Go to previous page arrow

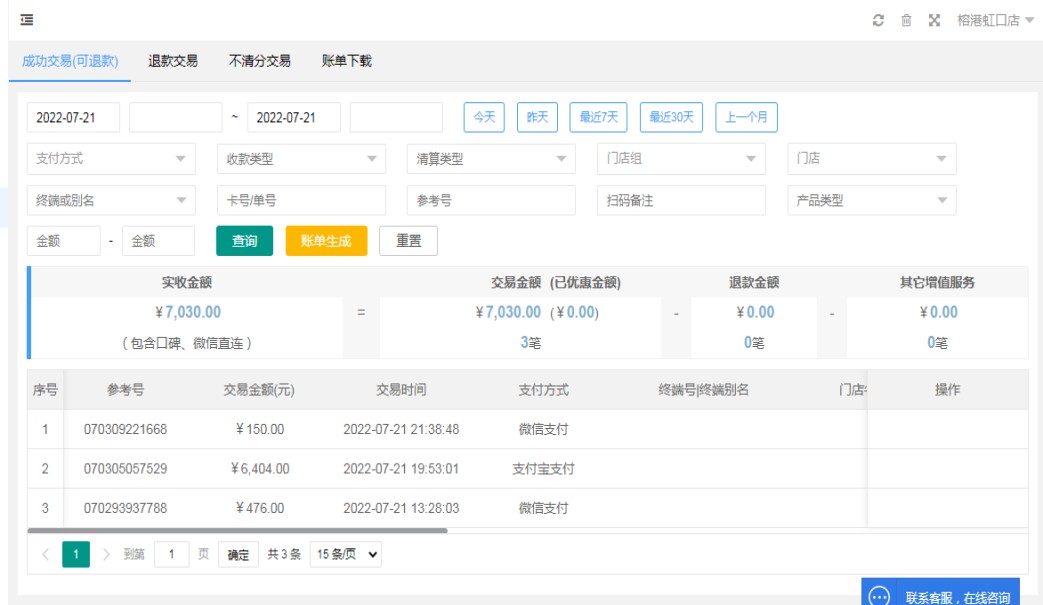[45, 555]
